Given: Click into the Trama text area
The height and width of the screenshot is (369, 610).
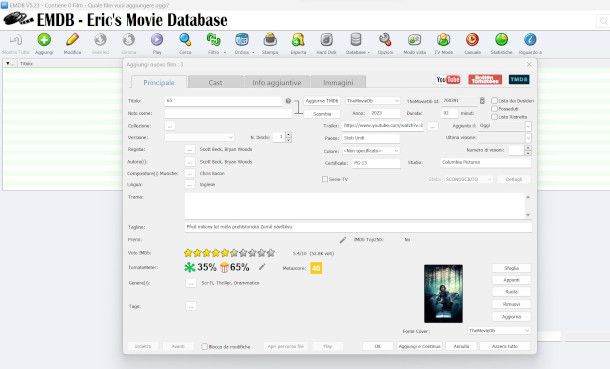Looking at the screenshot, I should 355,206.
